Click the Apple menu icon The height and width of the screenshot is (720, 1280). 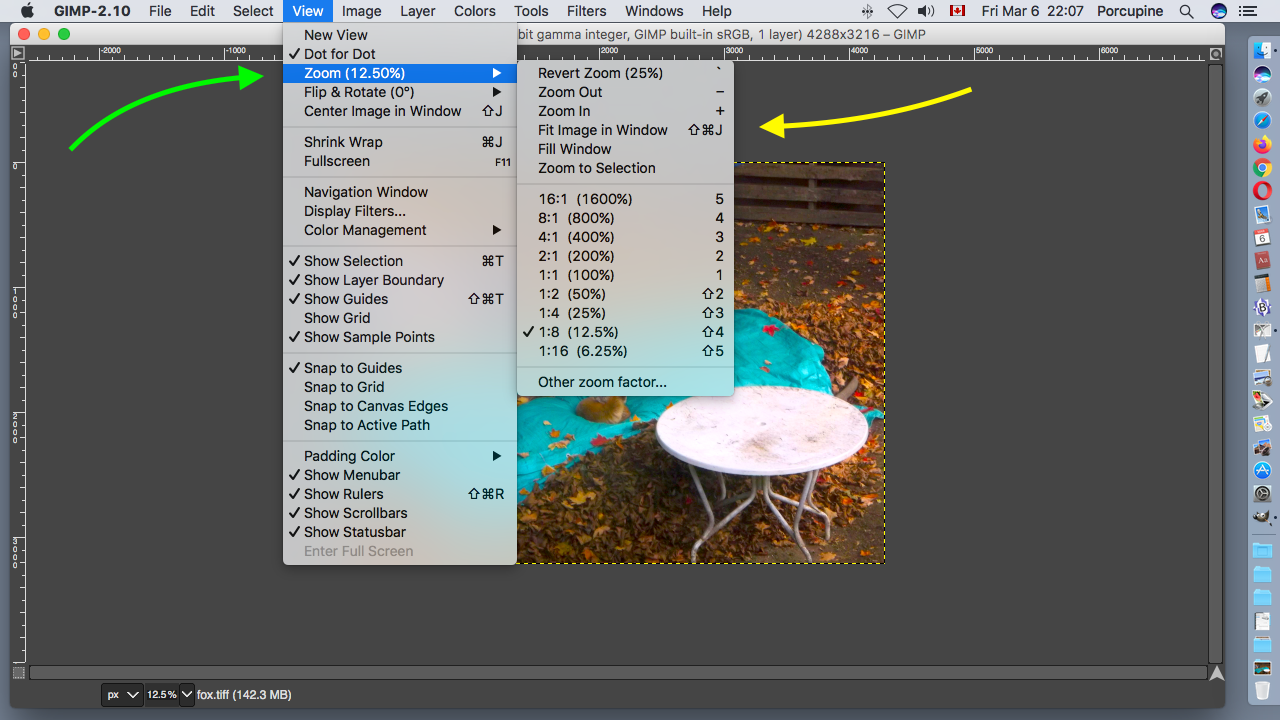(27, 11)
